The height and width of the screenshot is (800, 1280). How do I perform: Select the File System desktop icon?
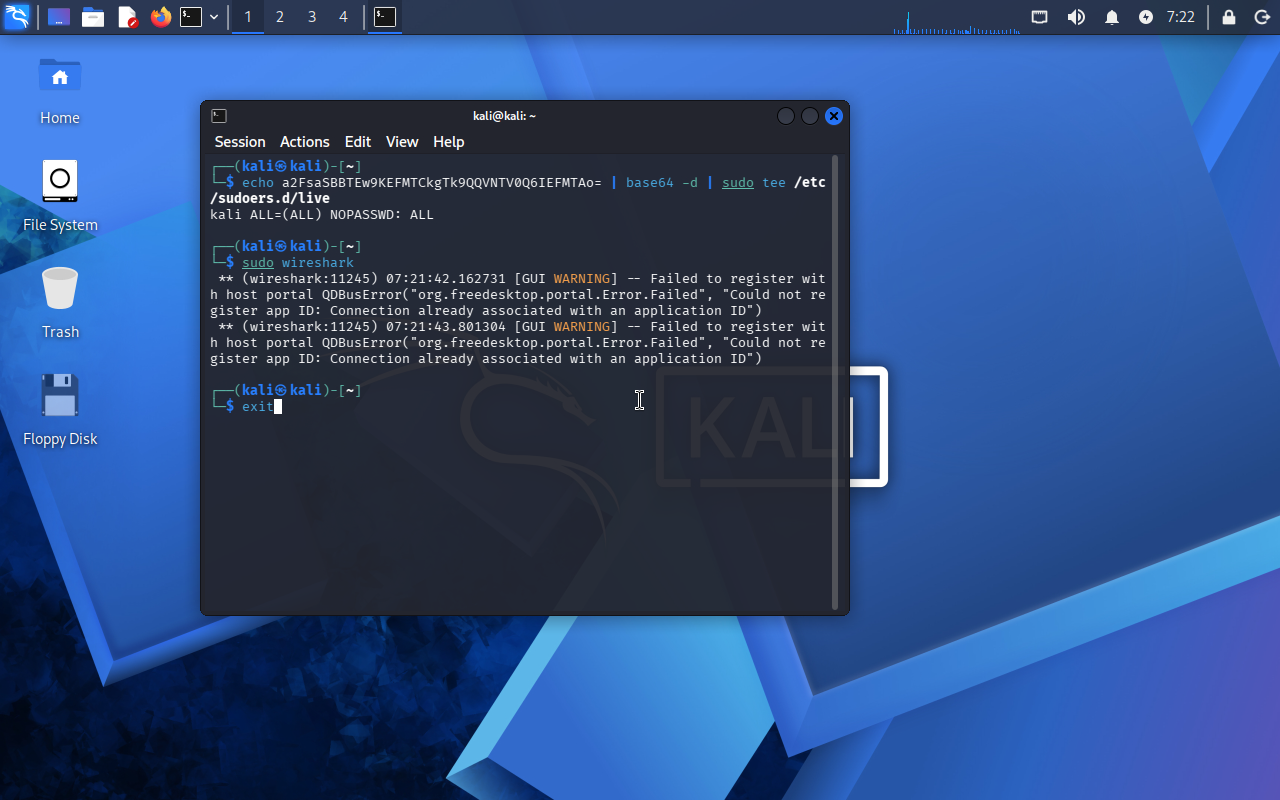point(60,196)
